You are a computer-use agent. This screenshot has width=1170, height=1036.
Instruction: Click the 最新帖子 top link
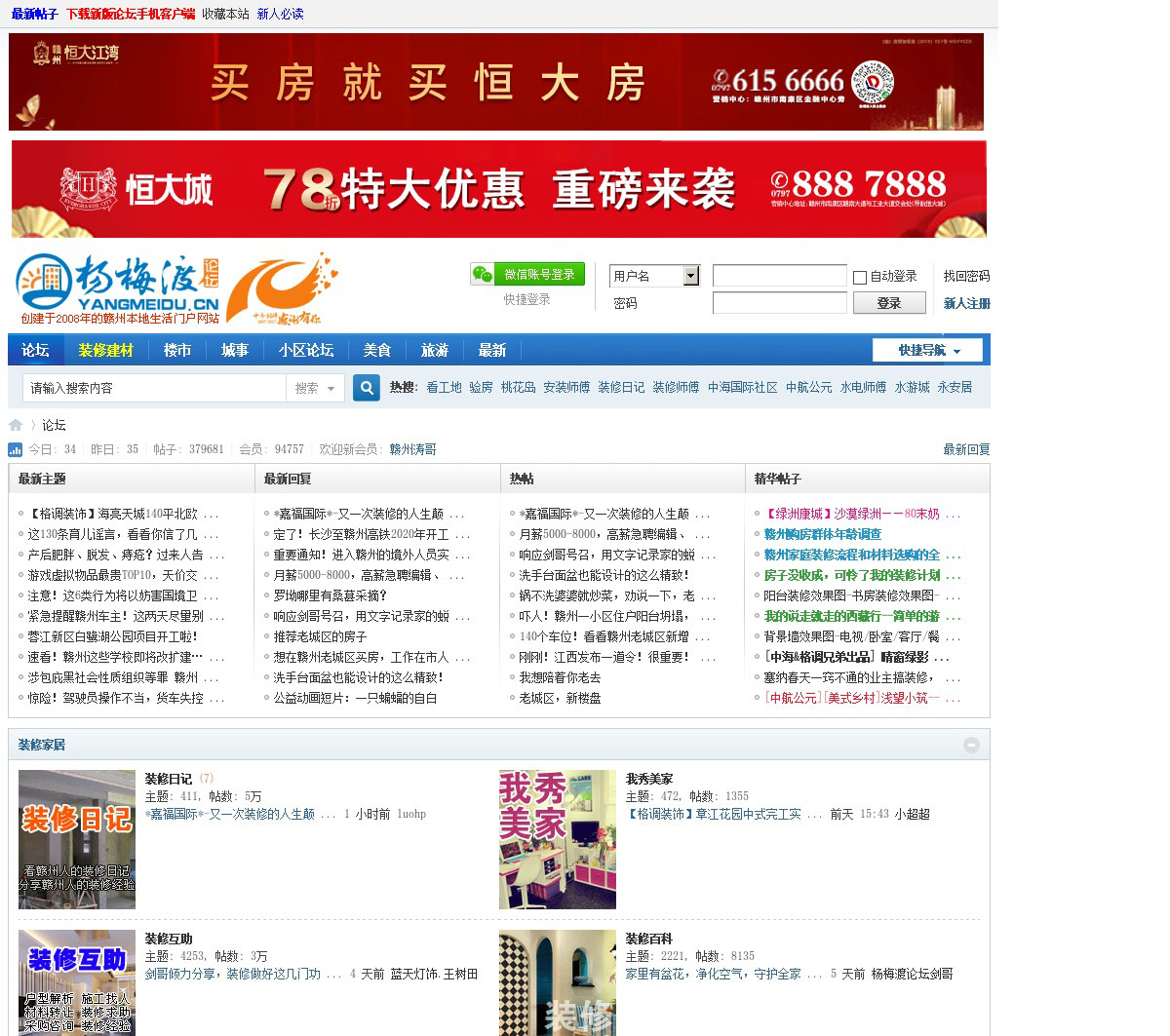[x=35, y=14]
